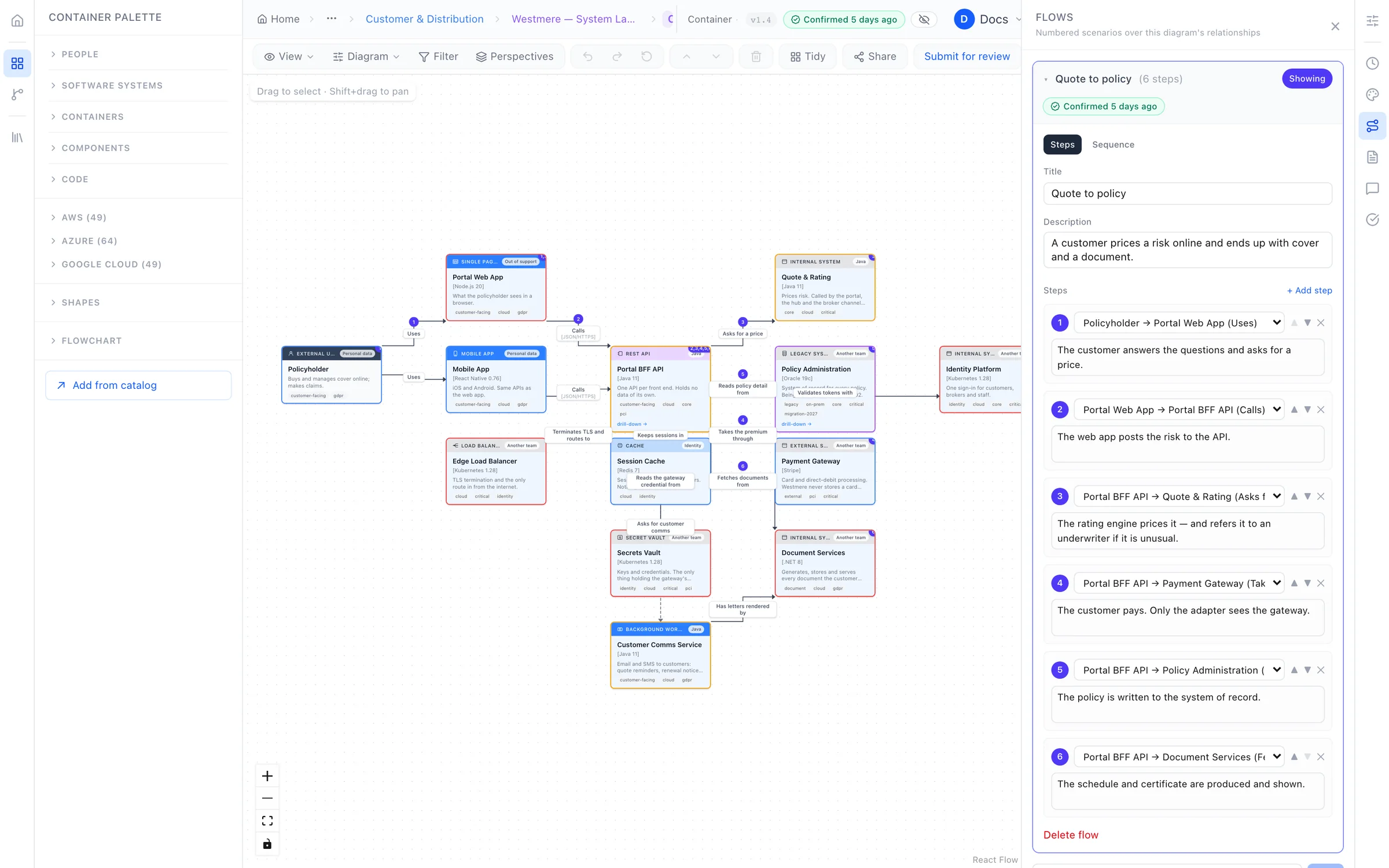Click Add from catalog
The height and width of the screenshot is (868, 1389).
tap(138, 385)
